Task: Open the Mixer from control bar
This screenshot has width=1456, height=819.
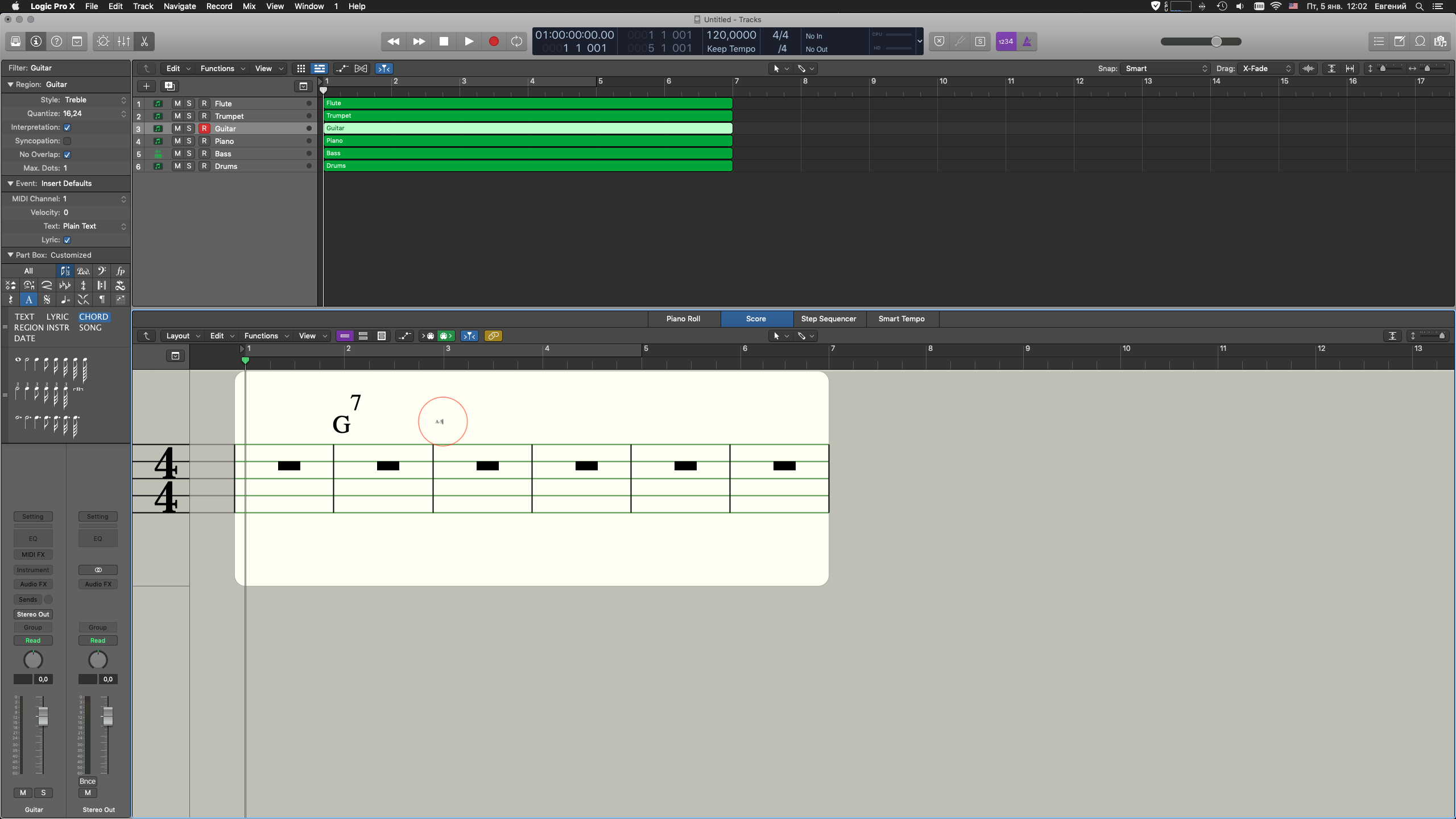Action: pos(123,42)
